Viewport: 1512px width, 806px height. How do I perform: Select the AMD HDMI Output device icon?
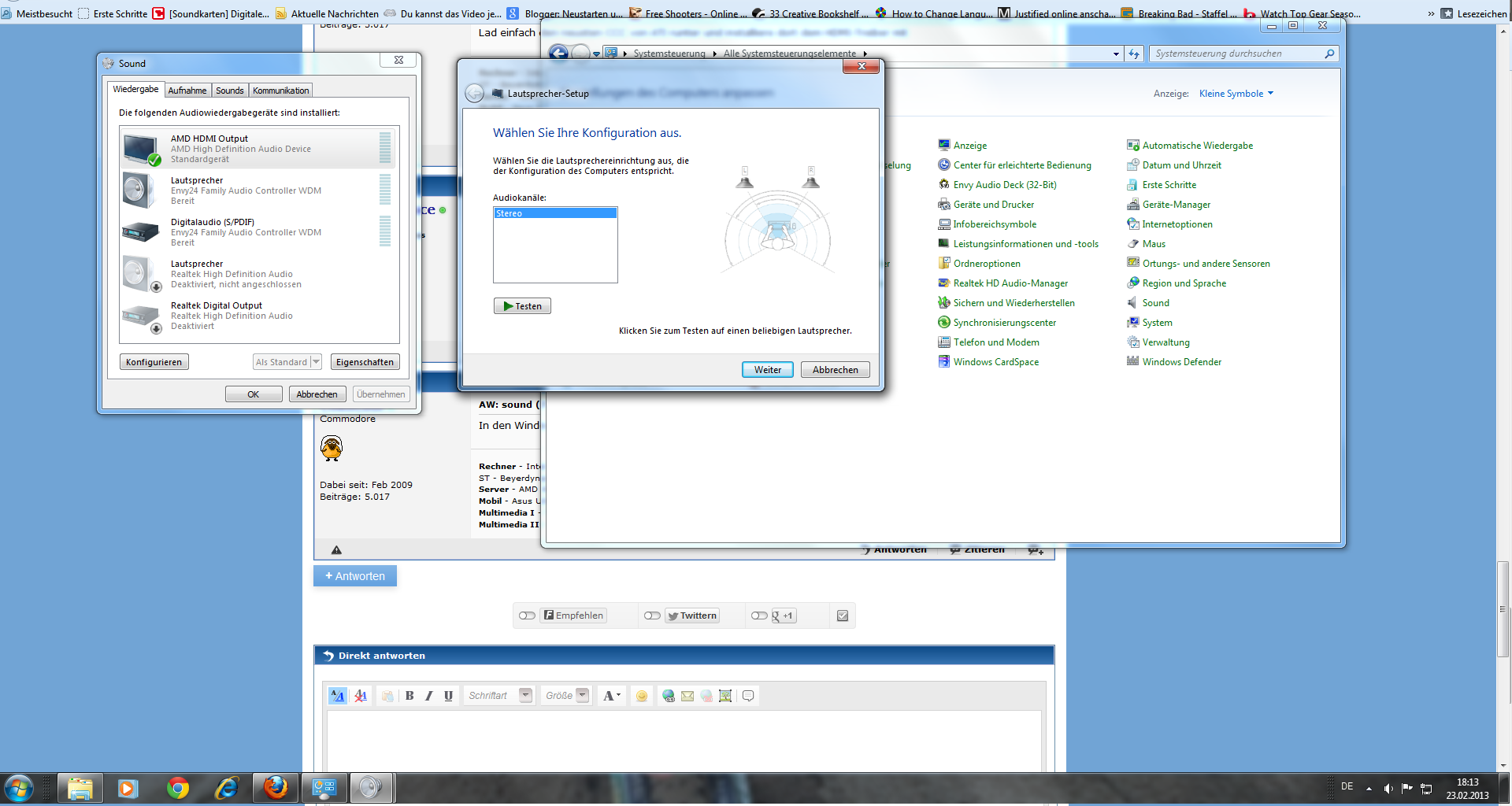click(x=141, y=149)
